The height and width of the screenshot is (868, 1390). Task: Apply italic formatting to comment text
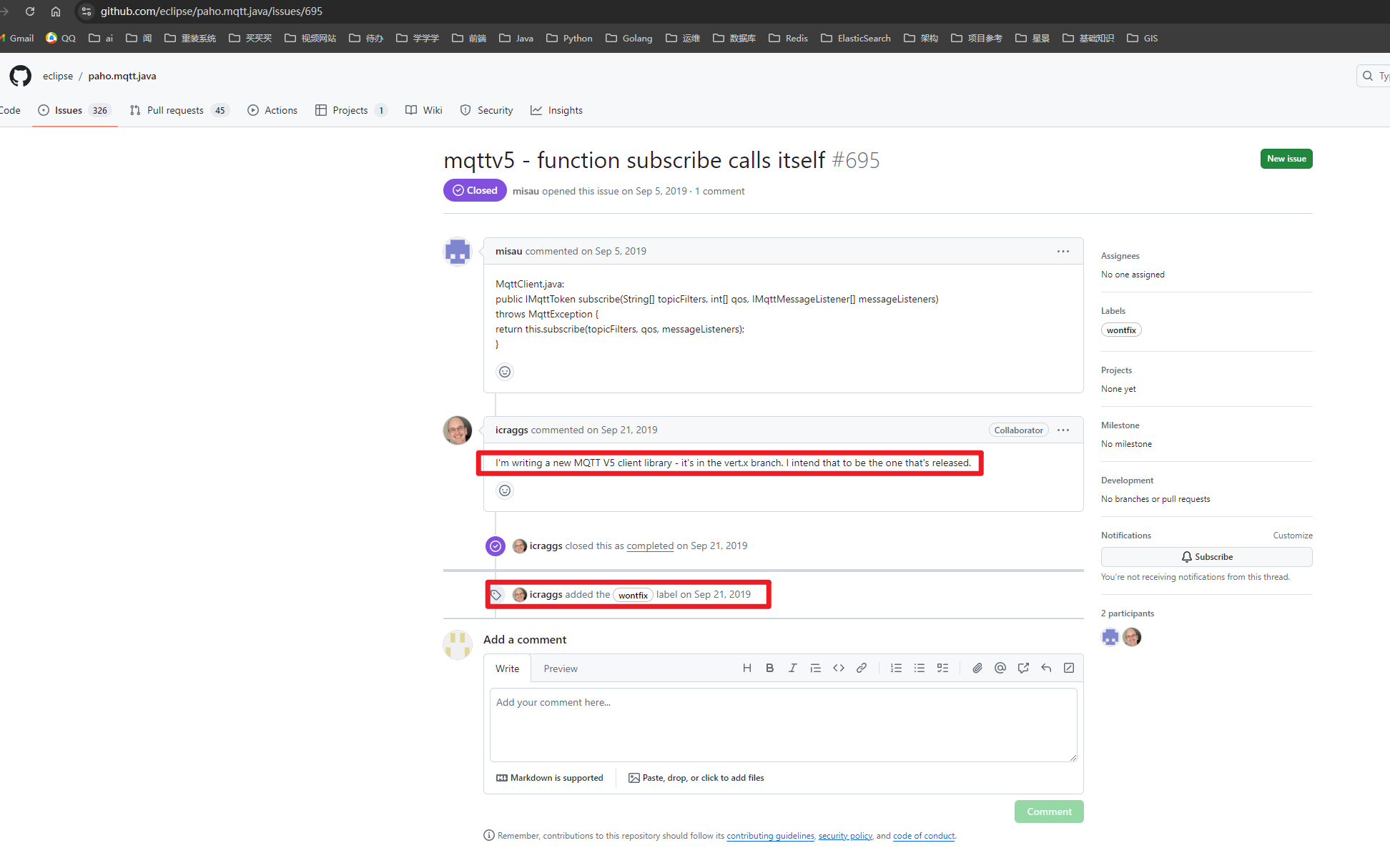click(792, 668)
